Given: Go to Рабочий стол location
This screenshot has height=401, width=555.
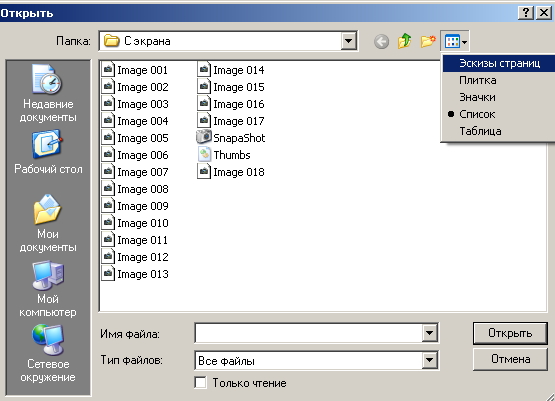Looking at the screenshot, I should [x=48, y=152].
